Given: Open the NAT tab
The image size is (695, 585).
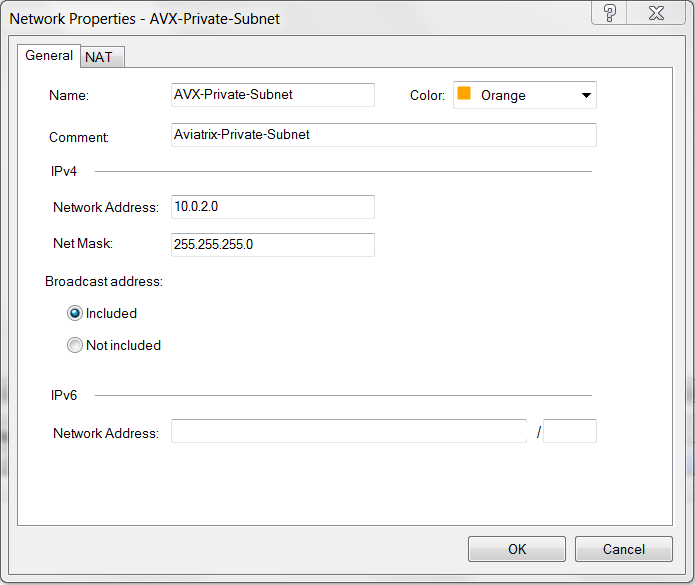Looking at the screenshot, I should tap(99, 57).
